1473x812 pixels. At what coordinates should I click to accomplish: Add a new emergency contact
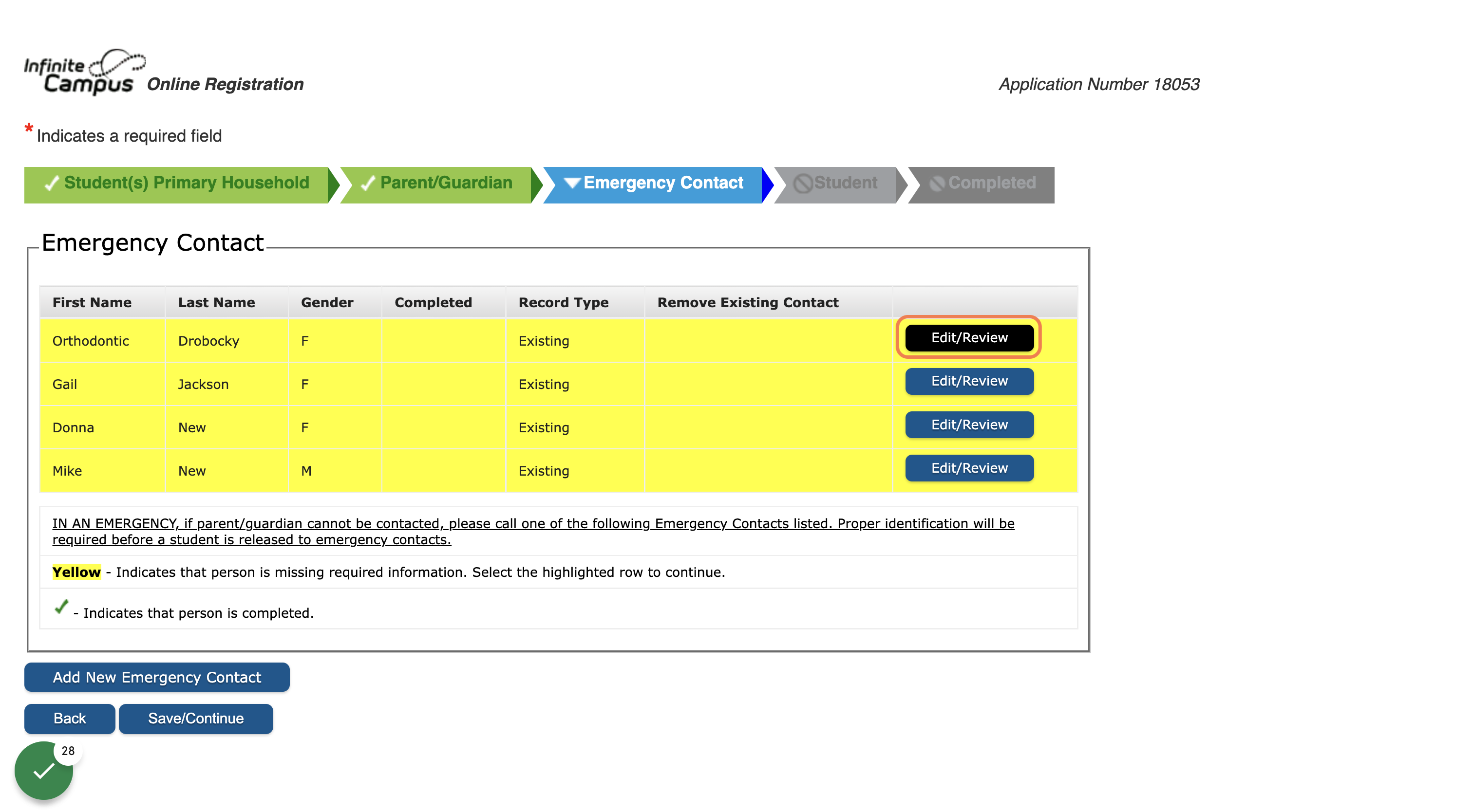point(157,677)
